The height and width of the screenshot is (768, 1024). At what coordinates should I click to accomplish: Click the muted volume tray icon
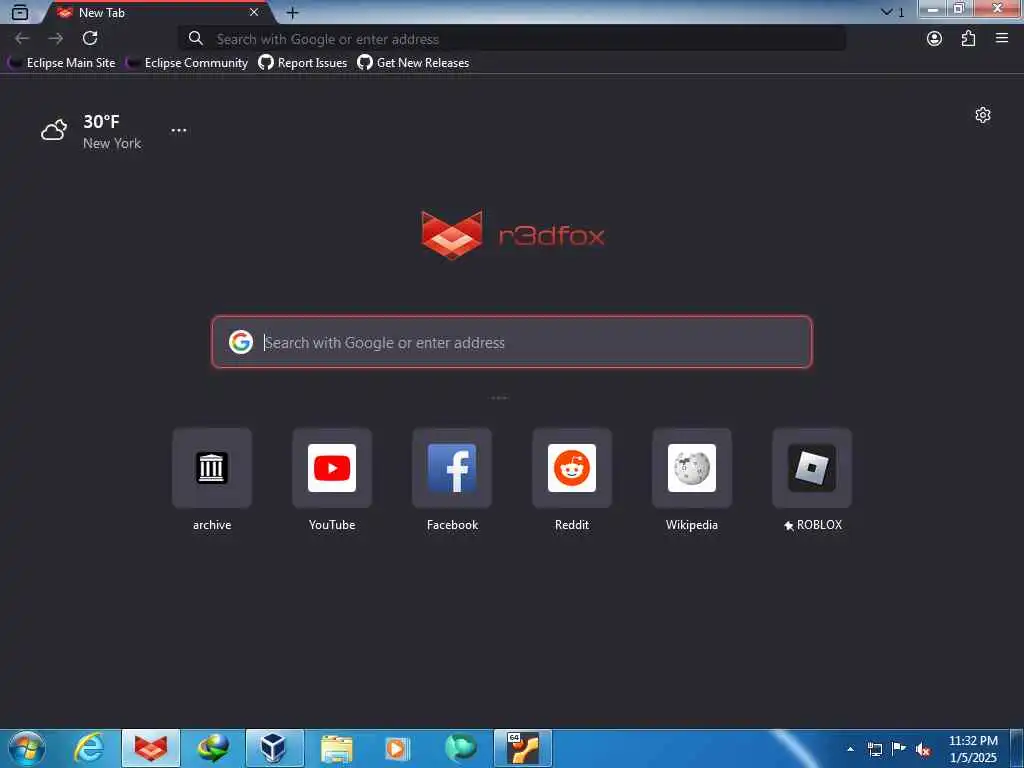tap(923, 750)
